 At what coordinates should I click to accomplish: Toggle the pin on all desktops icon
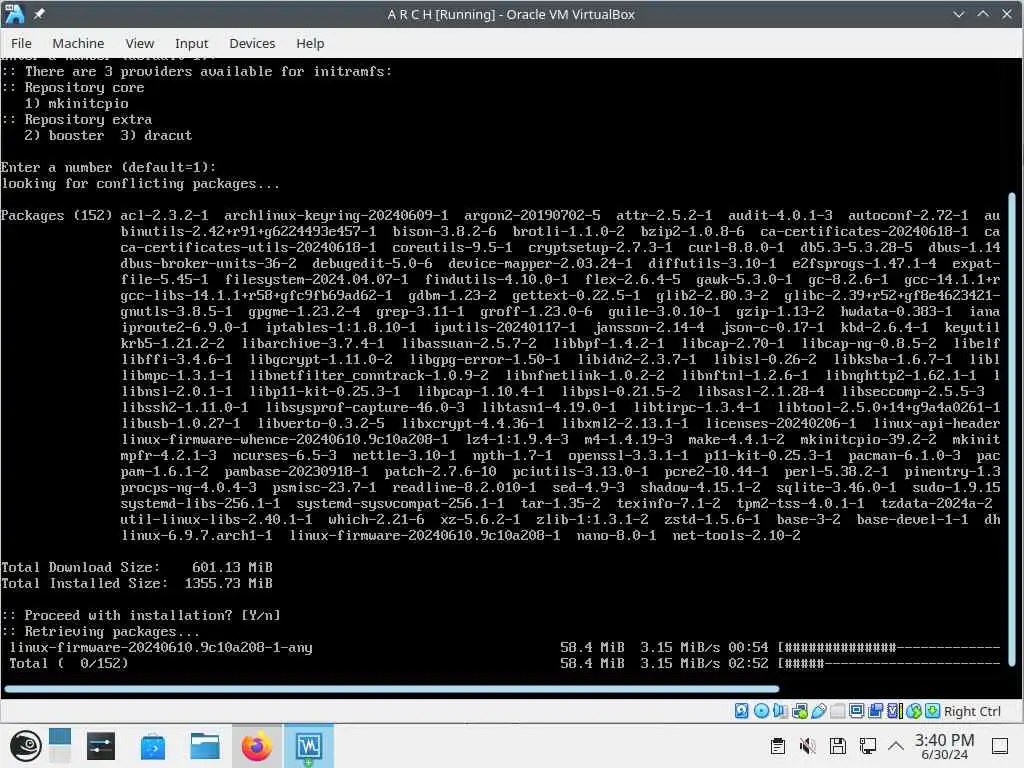tap(39, 14)
